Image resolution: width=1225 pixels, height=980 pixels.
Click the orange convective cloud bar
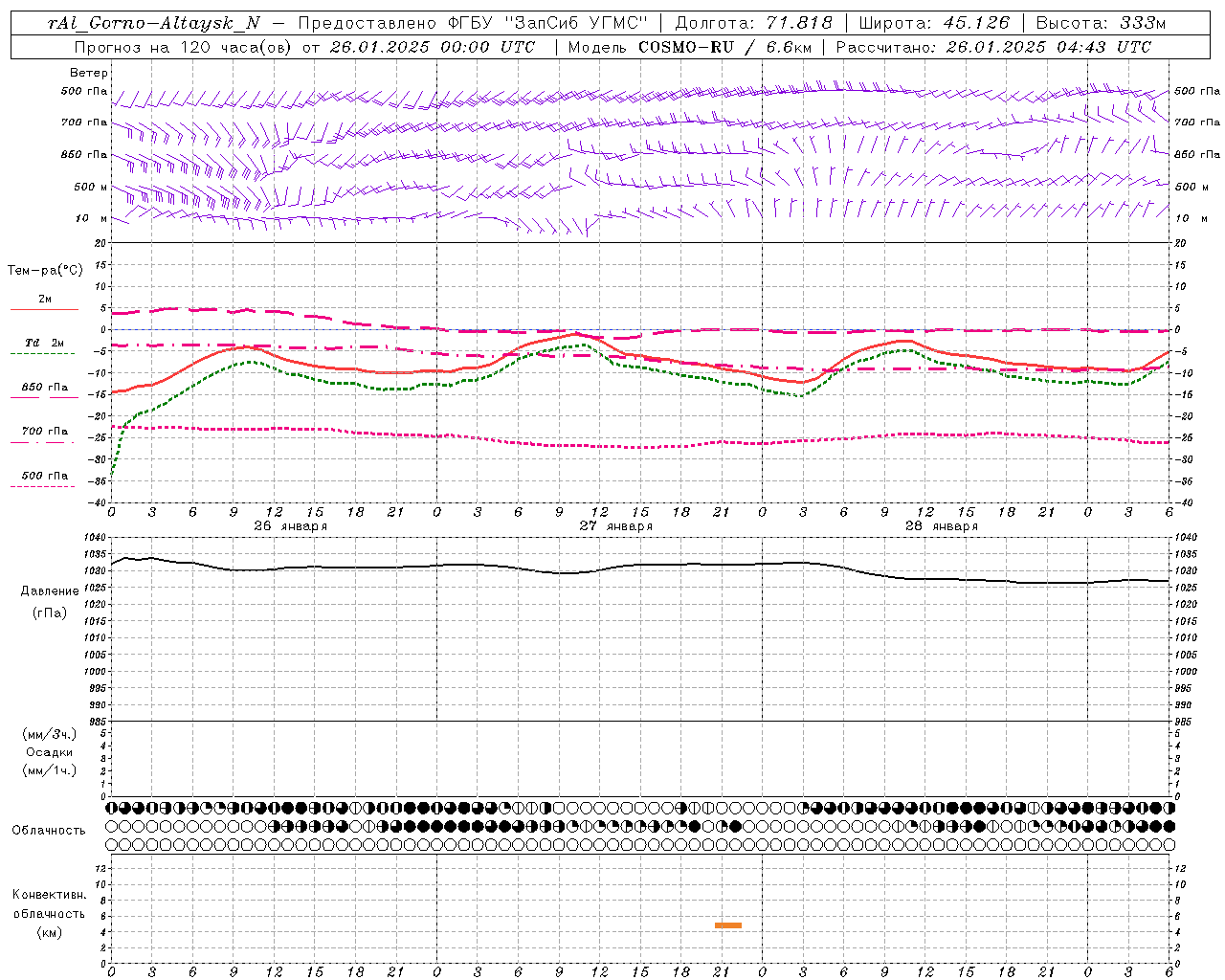tap(728, 924)
